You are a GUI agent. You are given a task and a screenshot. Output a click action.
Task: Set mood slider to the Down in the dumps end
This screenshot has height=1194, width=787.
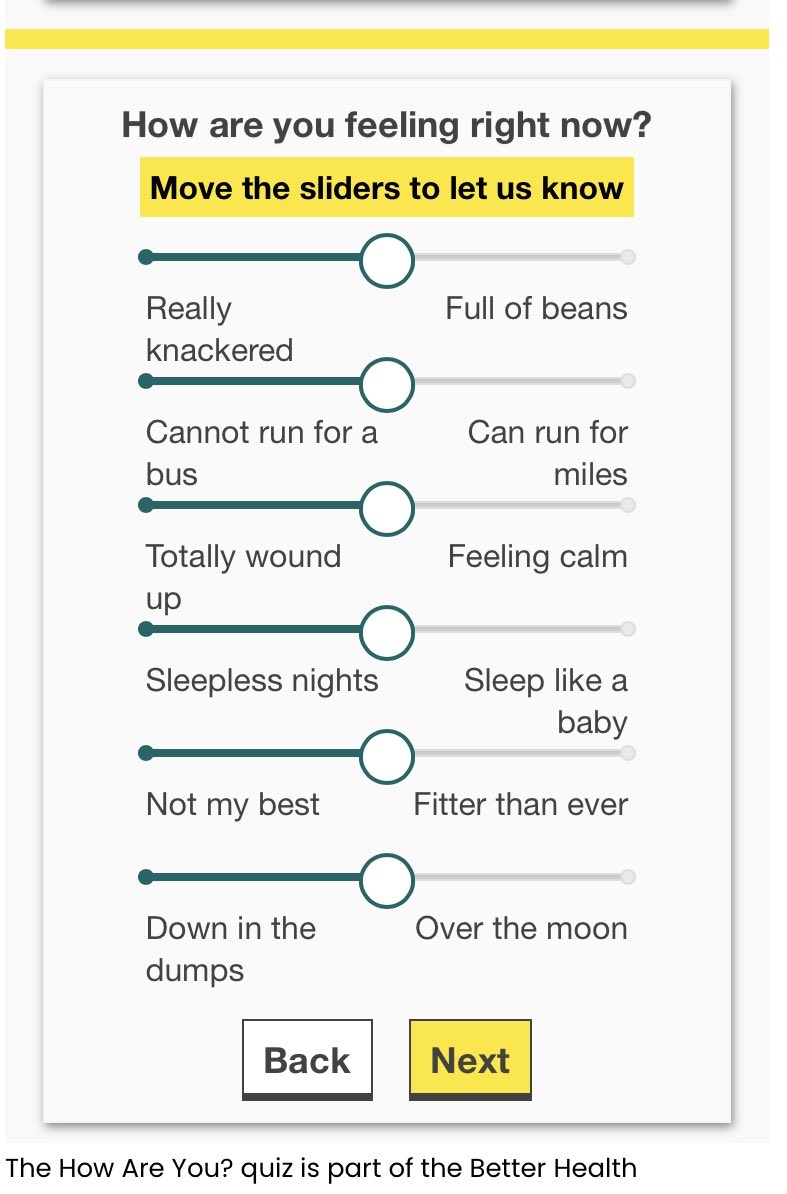pos(147,878)
